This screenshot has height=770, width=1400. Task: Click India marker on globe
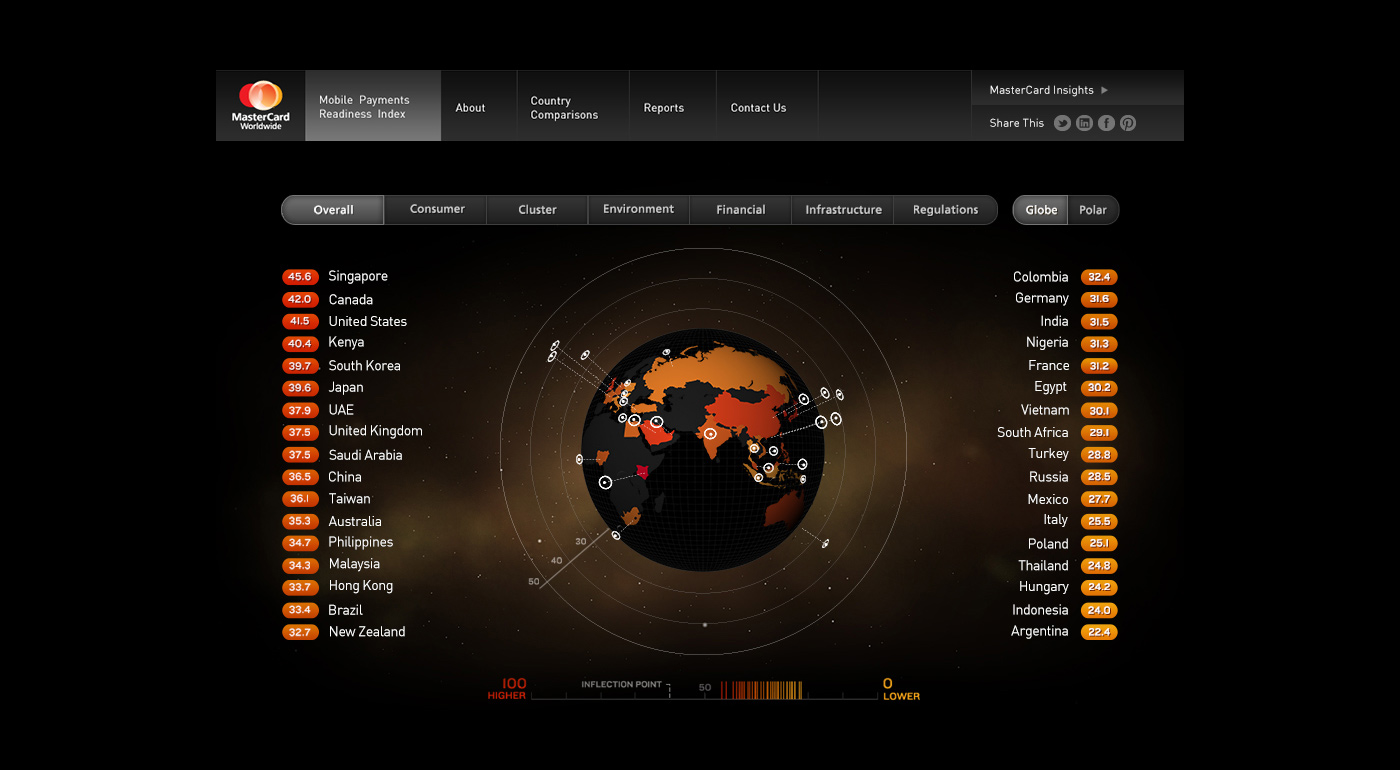click(x=710, y=434)
